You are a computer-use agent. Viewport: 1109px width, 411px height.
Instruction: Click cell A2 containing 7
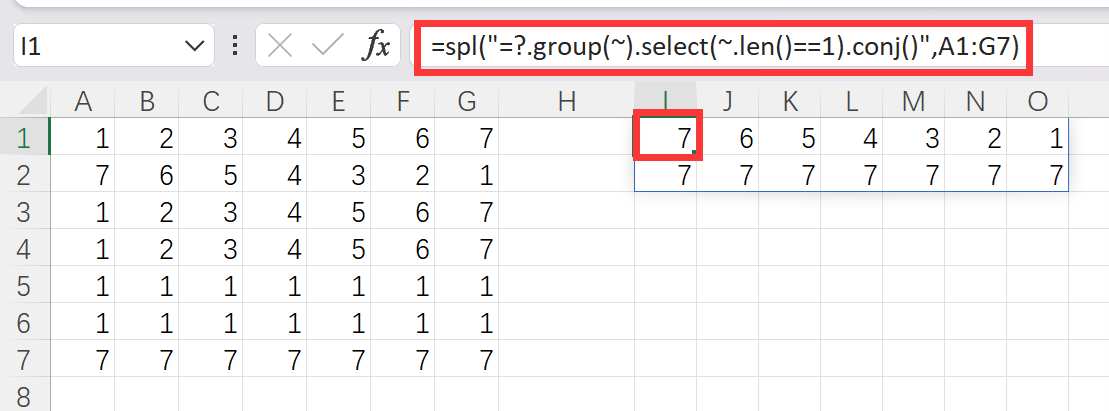pos(83,175)
